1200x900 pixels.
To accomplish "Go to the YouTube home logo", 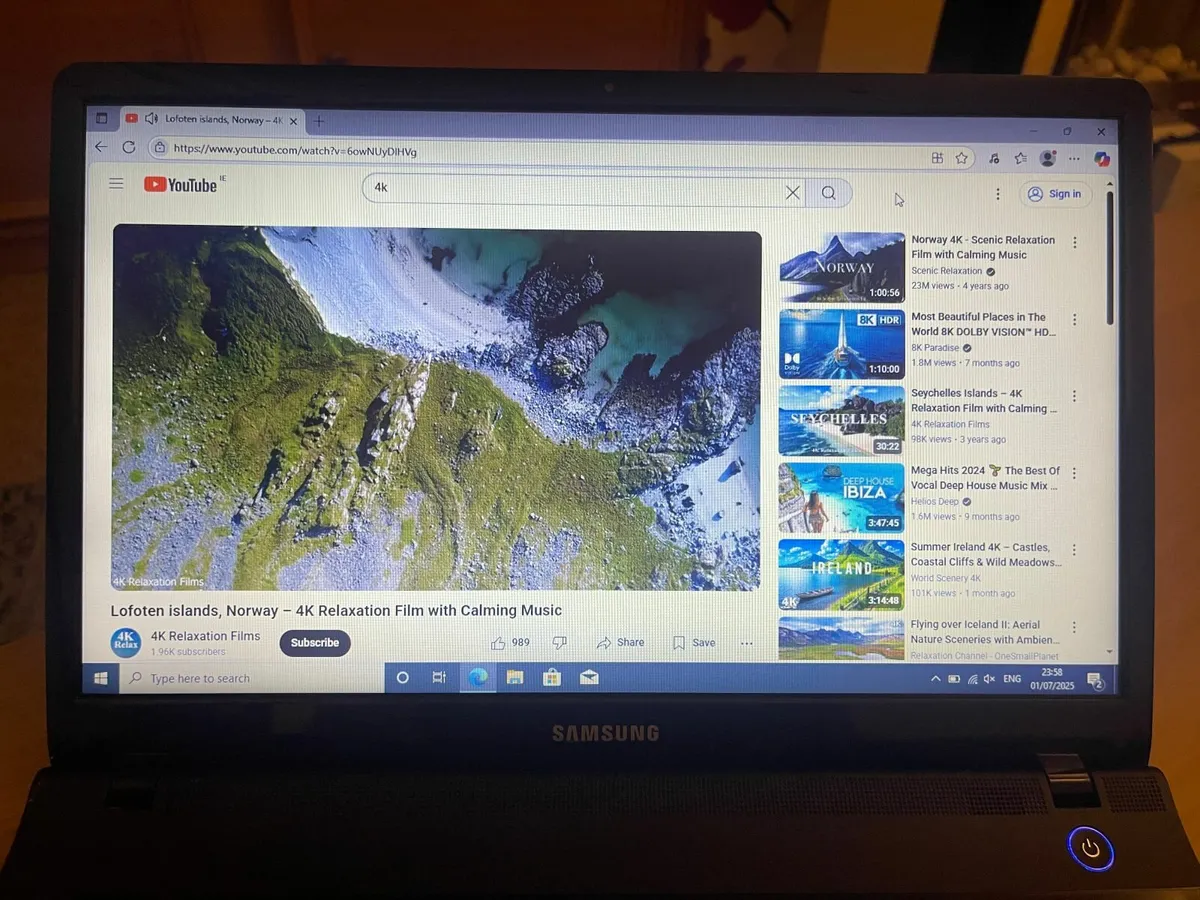I will [180, 185].
